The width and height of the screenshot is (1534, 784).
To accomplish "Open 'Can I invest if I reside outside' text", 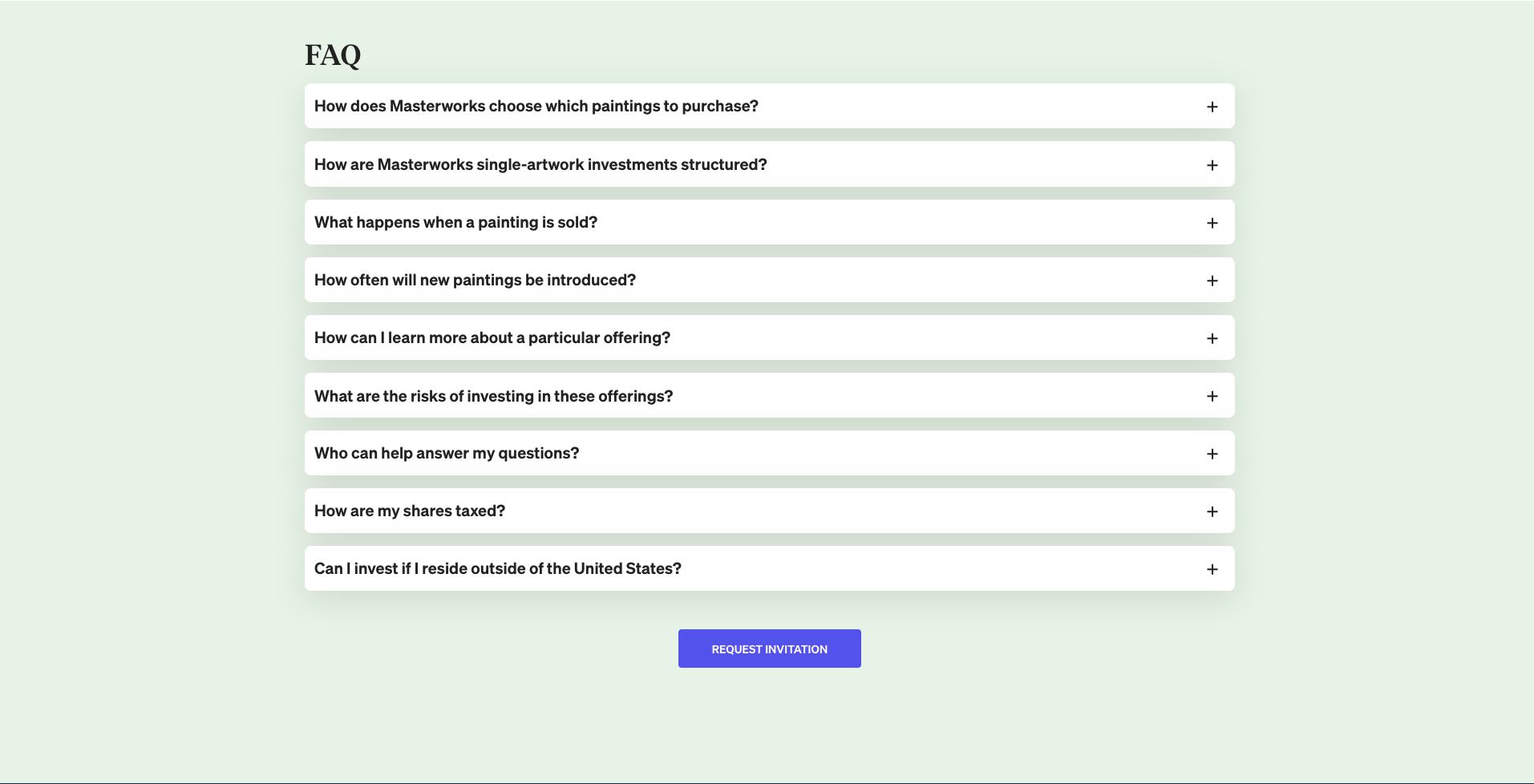I will click(497, 569).
